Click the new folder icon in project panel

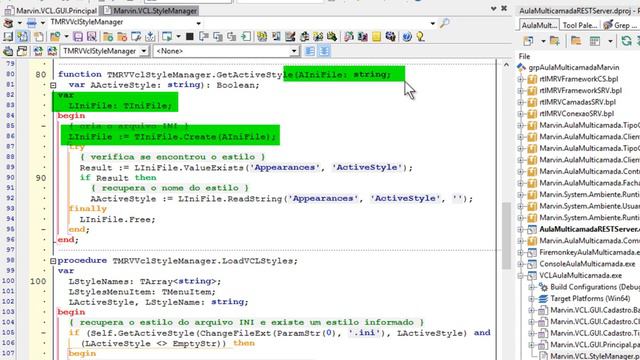coord(554,41)
